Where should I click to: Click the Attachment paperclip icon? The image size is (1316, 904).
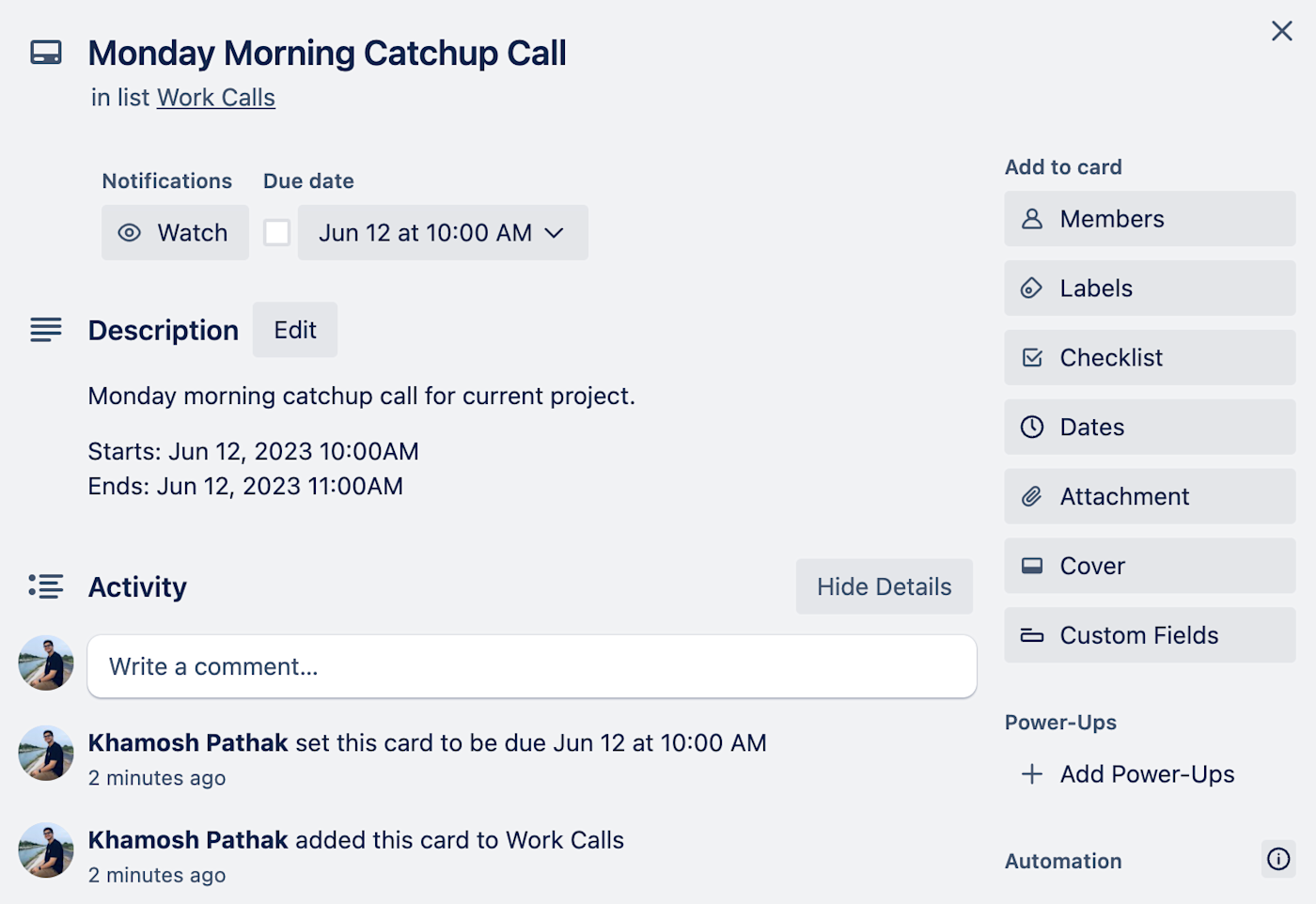(x=1032, y=496)
